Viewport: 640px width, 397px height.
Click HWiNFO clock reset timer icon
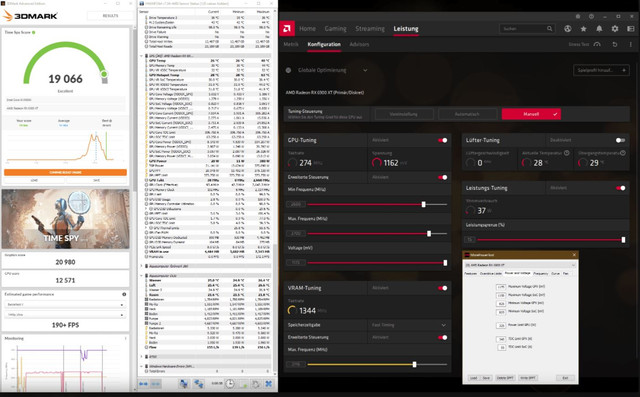pyautogui.click(x=230, y=384)
